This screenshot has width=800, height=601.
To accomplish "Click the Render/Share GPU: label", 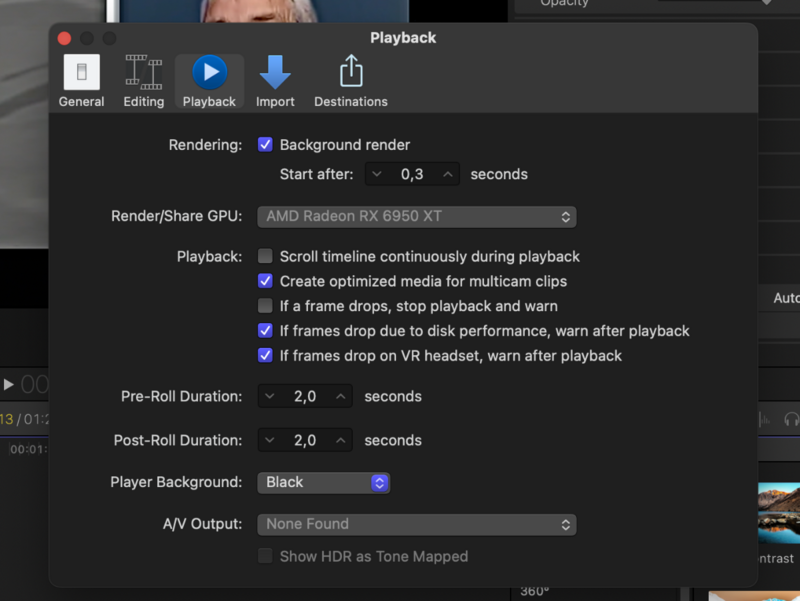I will (177, 216).
